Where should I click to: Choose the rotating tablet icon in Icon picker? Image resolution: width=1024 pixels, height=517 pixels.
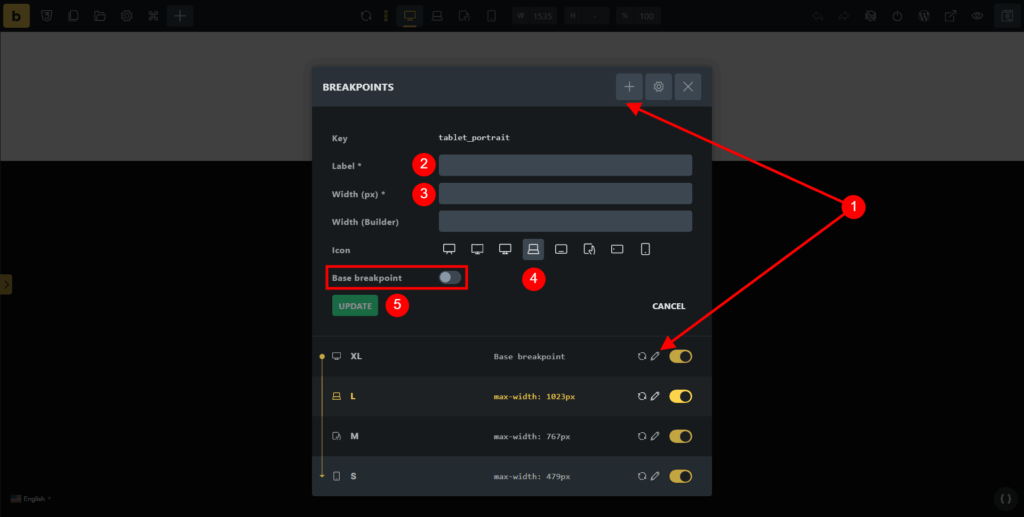[589, 249]
